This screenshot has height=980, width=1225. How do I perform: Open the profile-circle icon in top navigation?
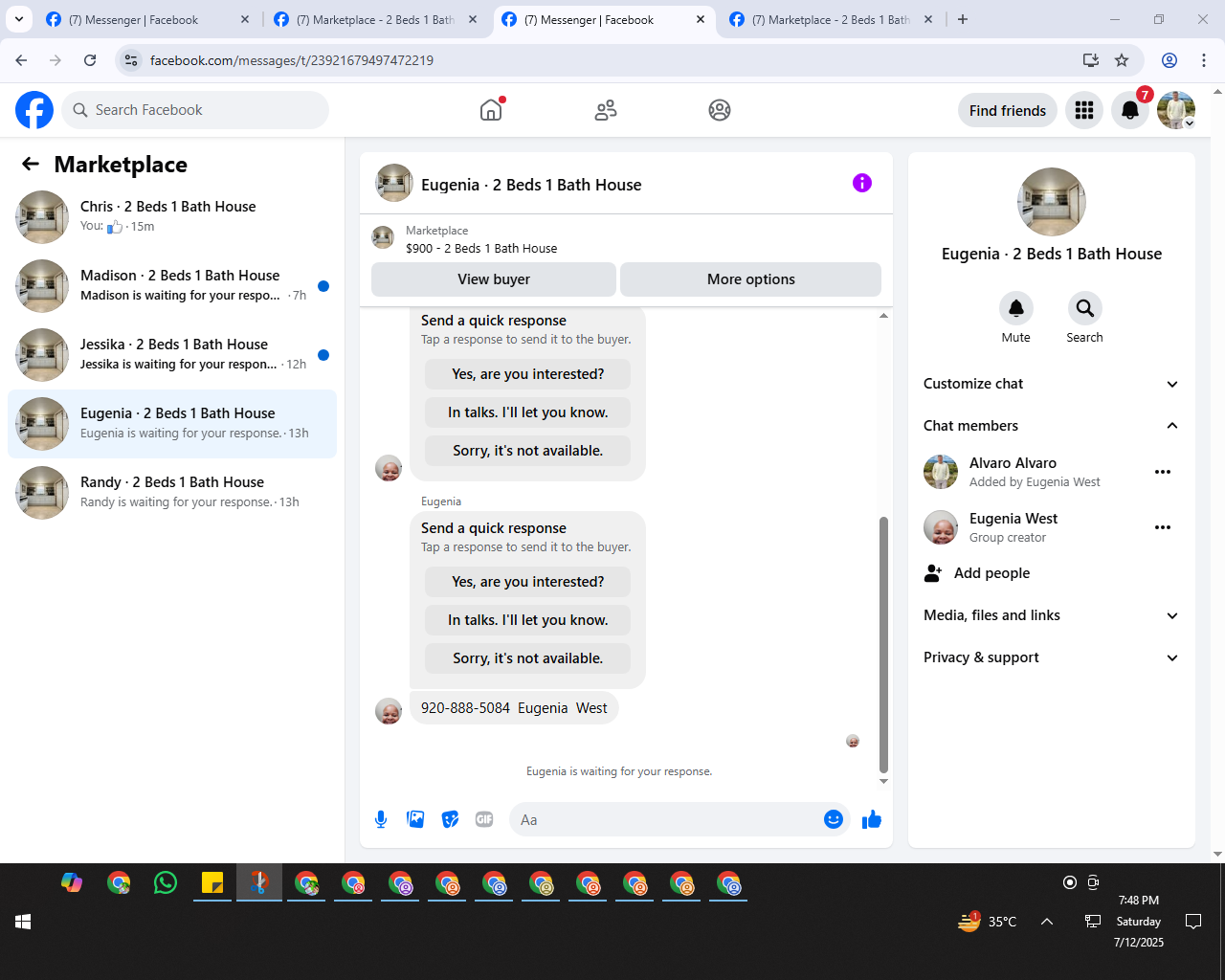click(720, 110)
